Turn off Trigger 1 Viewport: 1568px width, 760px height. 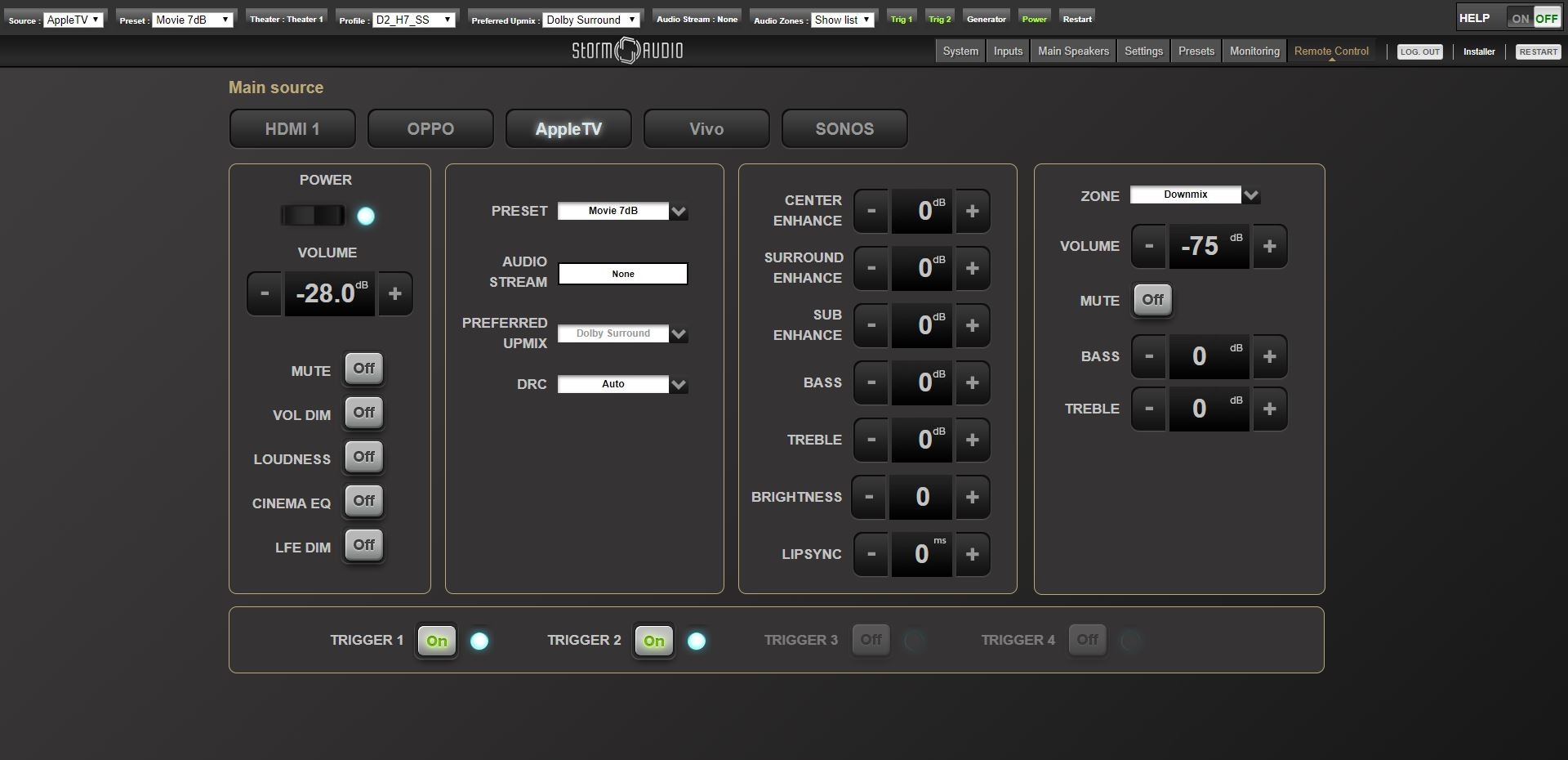pyautogui.click(x=437, y=641)
